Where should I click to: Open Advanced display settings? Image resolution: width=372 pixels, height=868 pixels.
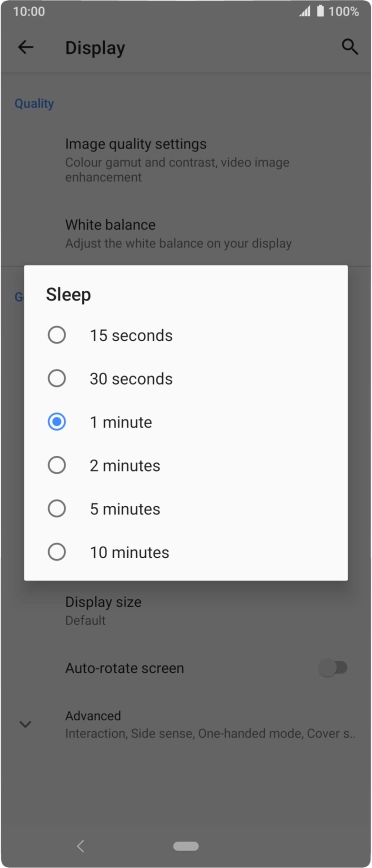[x=186, y=724]
